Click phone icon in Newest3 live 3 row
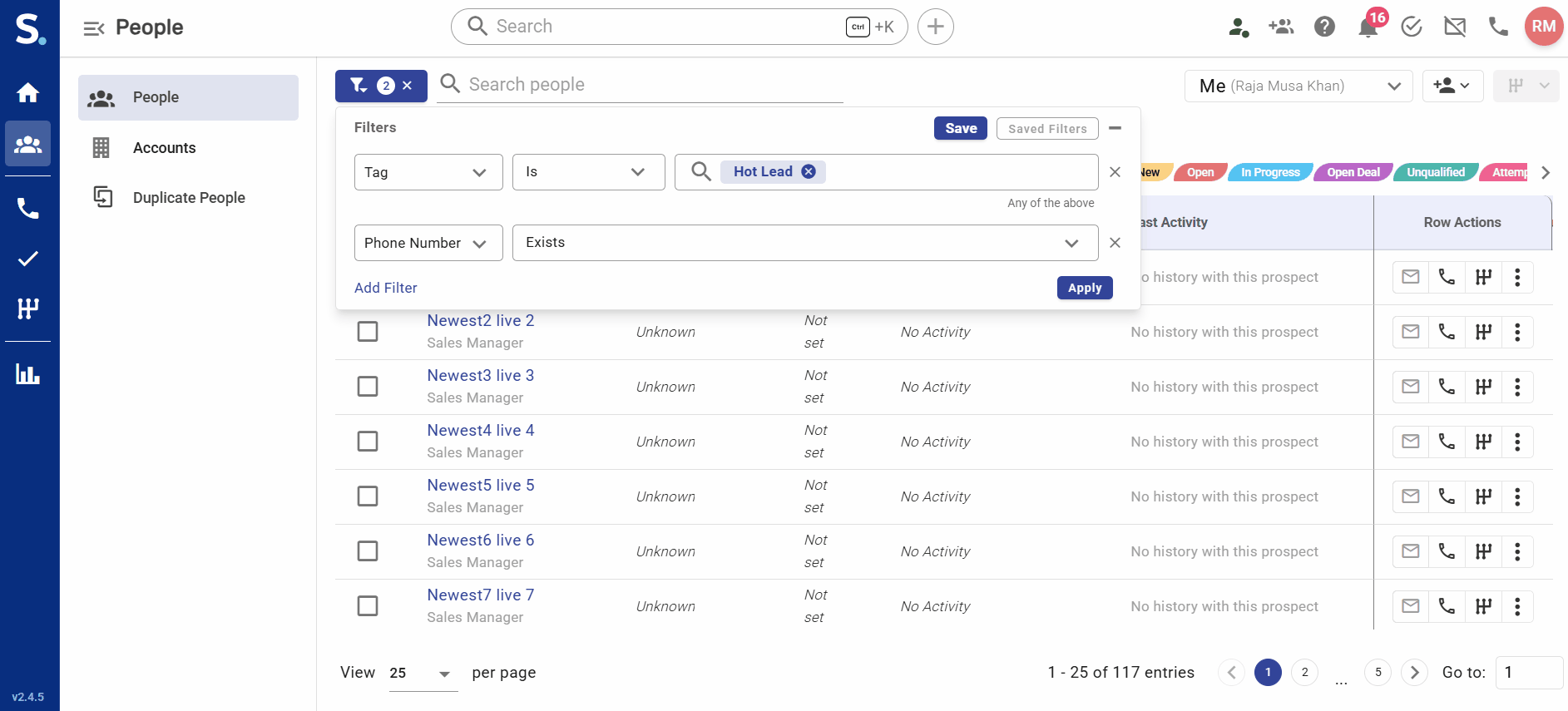The height and width of the screenshot is (711, 1568). click(x=1447, y=387)
